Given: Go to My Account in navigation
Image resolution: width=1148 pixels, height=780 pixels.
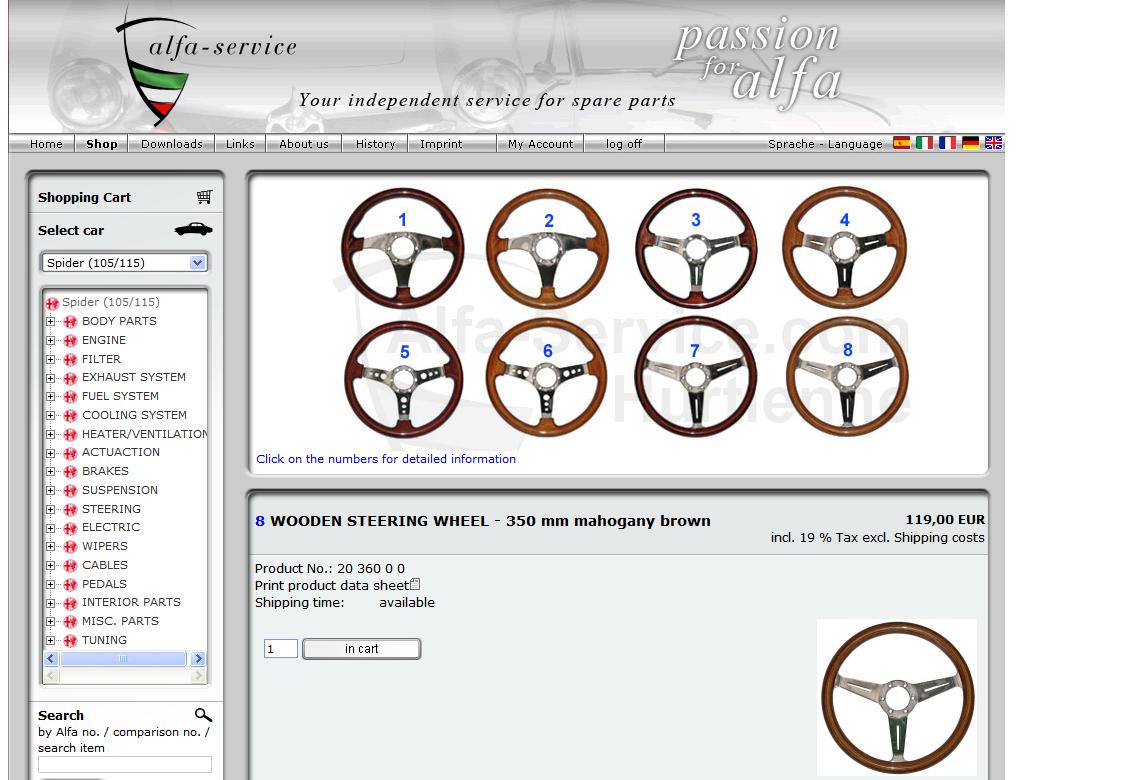Looking at the screenshot, I should (540, 144).
